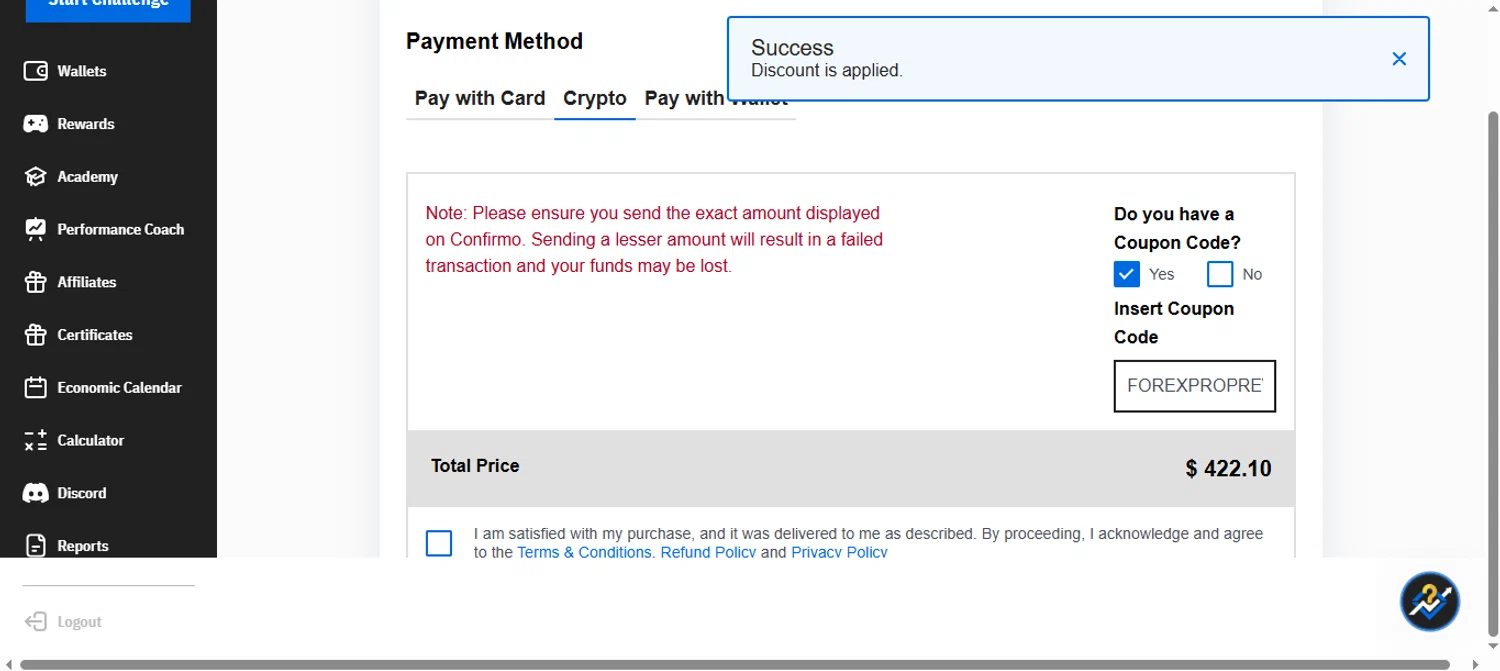Select the Crypto payment tab
Viewport: 1500px width, 671px height.
pos(595,98)
